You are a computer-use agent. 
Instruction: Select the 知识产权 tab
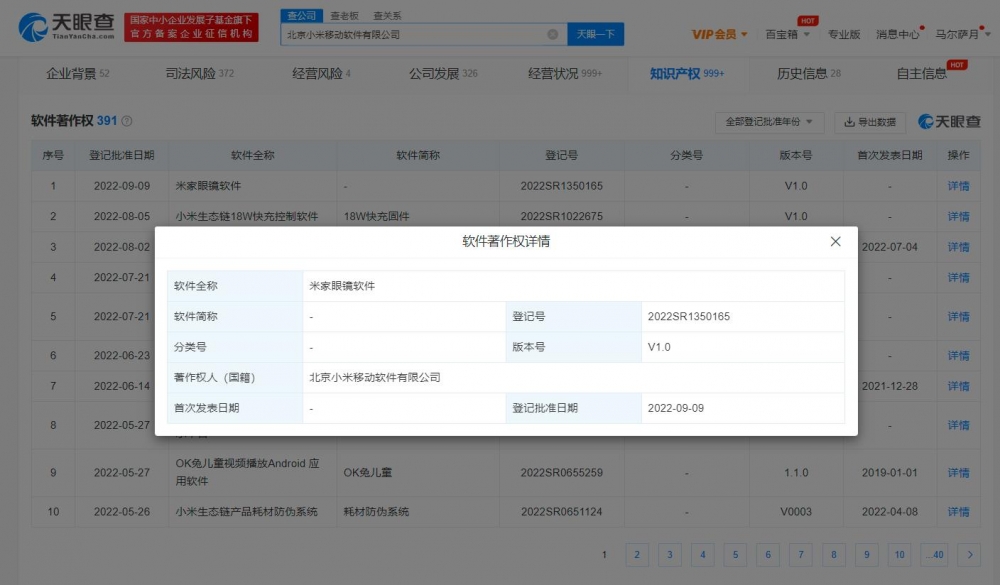coord(687,74)
